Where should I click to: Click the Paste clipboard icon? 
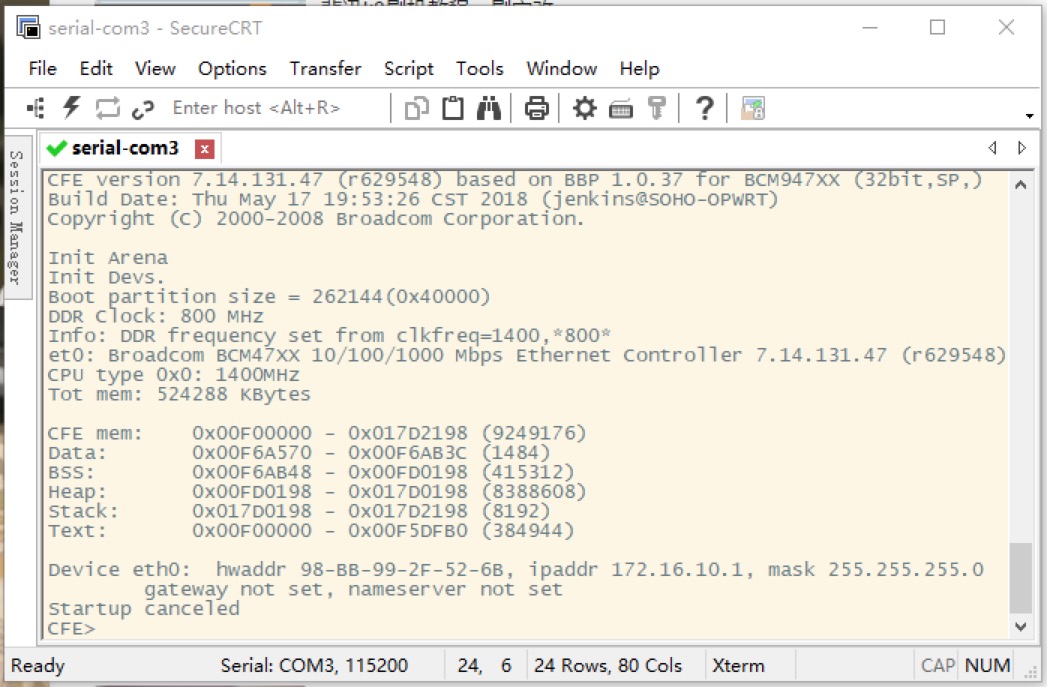(x=453, y=107)
